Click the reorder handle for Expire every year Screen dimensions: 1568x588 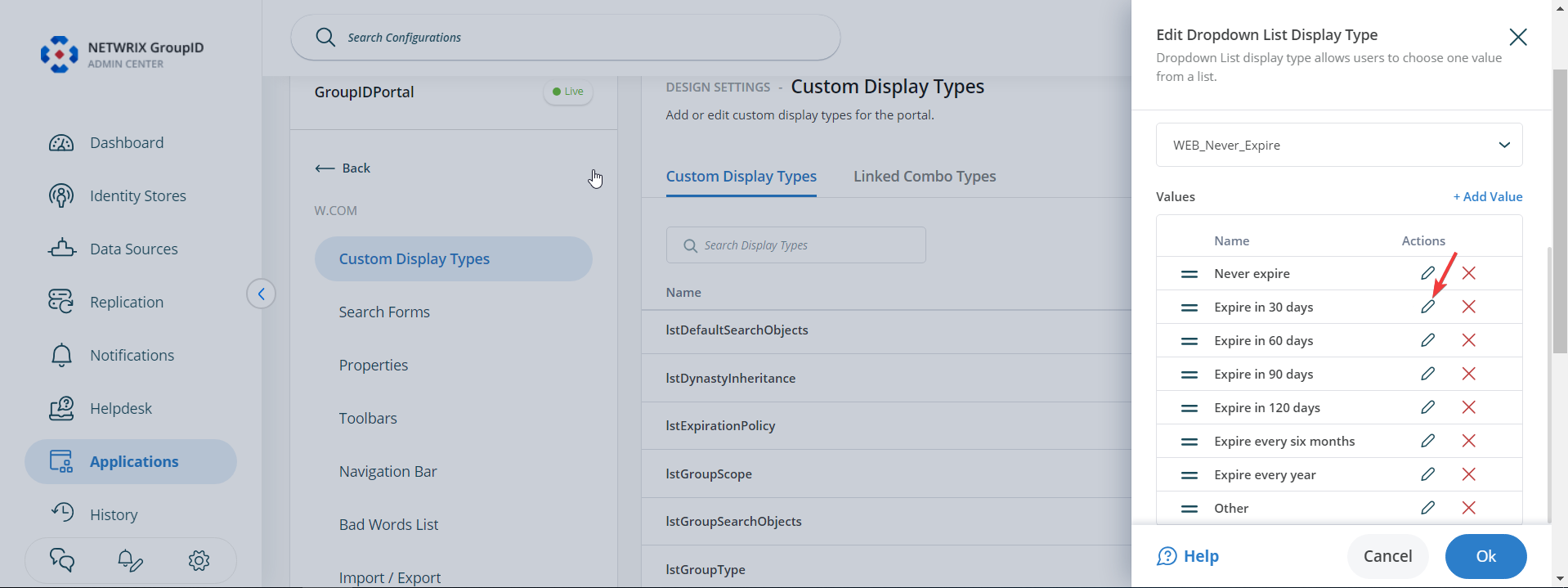pyautogui.click(x=1189, y=475)
